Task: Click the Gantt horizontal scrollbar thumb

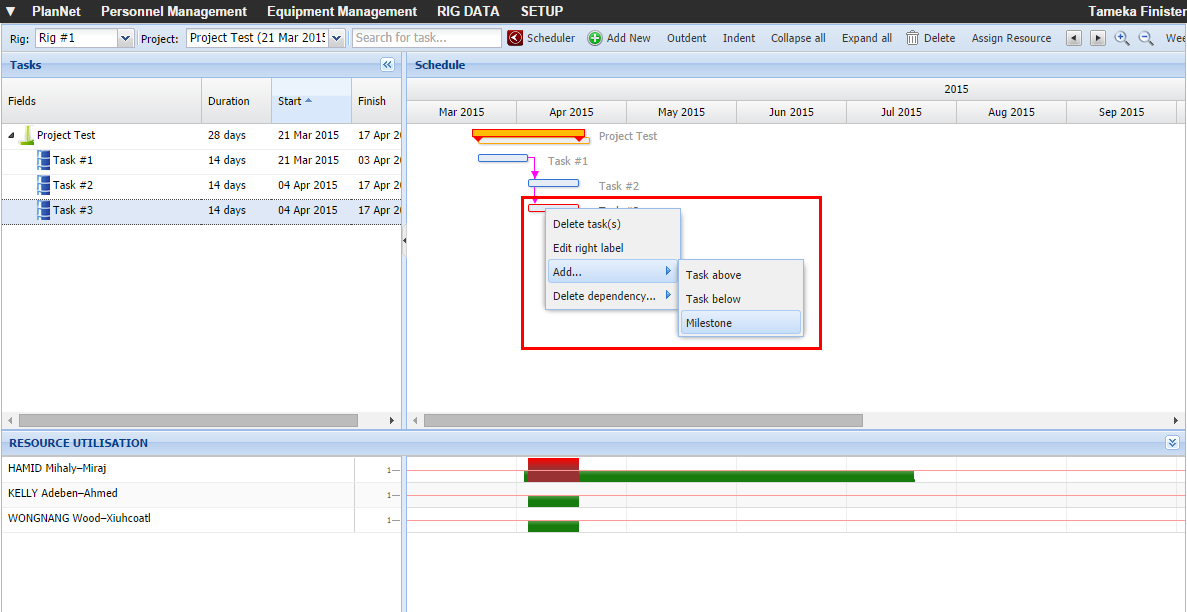Action: click(x=642, y=421)
